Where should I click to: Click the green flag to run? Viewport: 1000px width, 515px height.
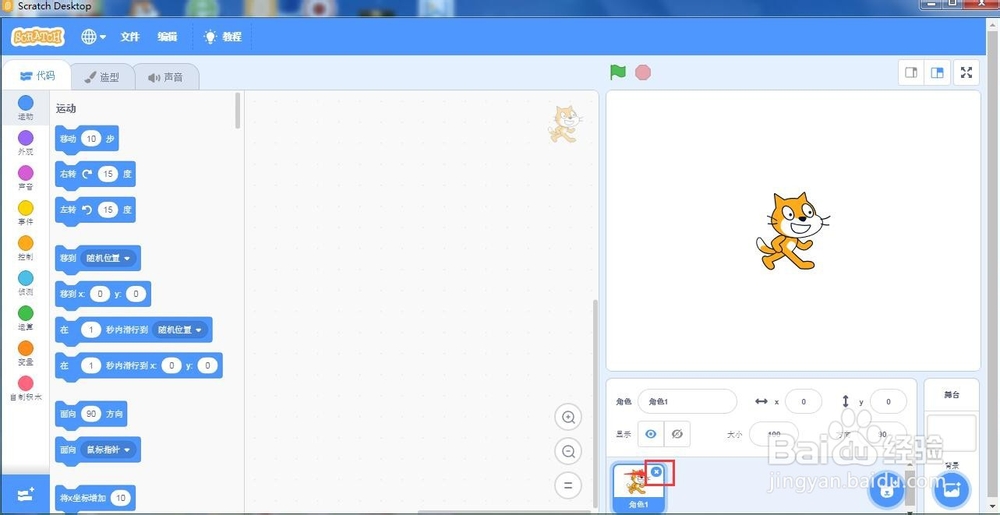pos(617,73)
